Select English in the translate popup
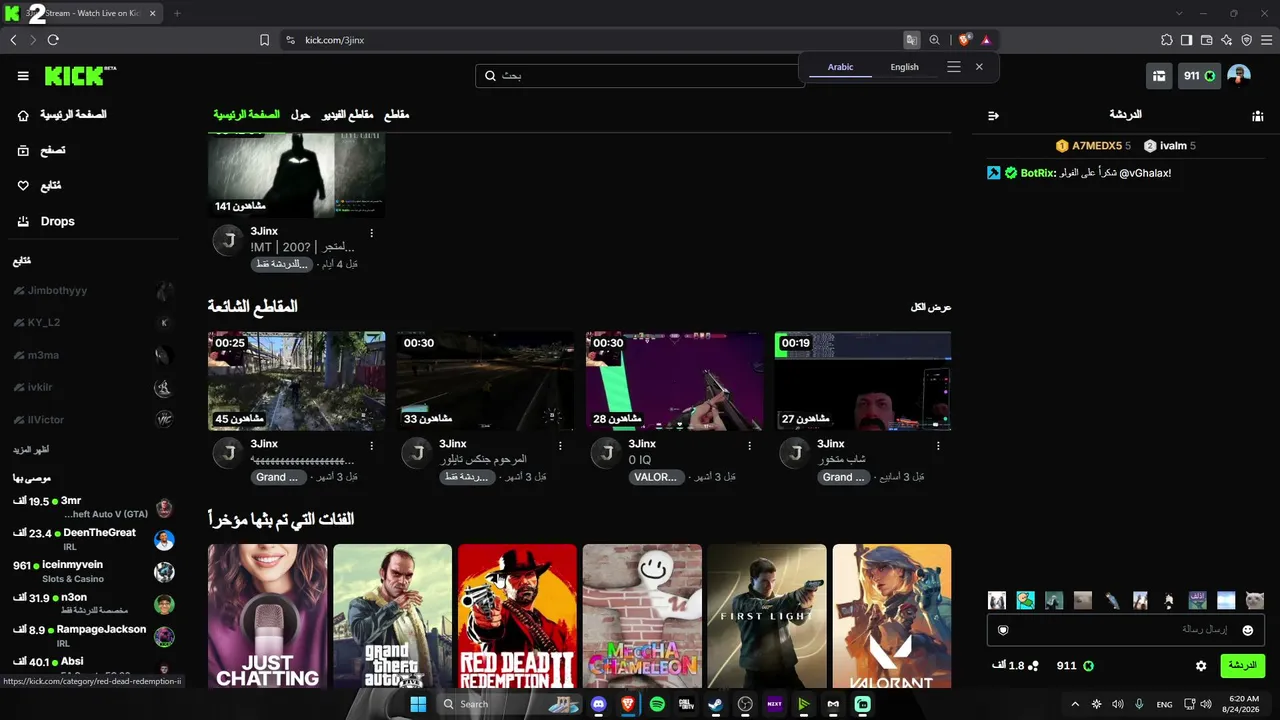The height and width of the screenshot is (720, 1280). 904,67
